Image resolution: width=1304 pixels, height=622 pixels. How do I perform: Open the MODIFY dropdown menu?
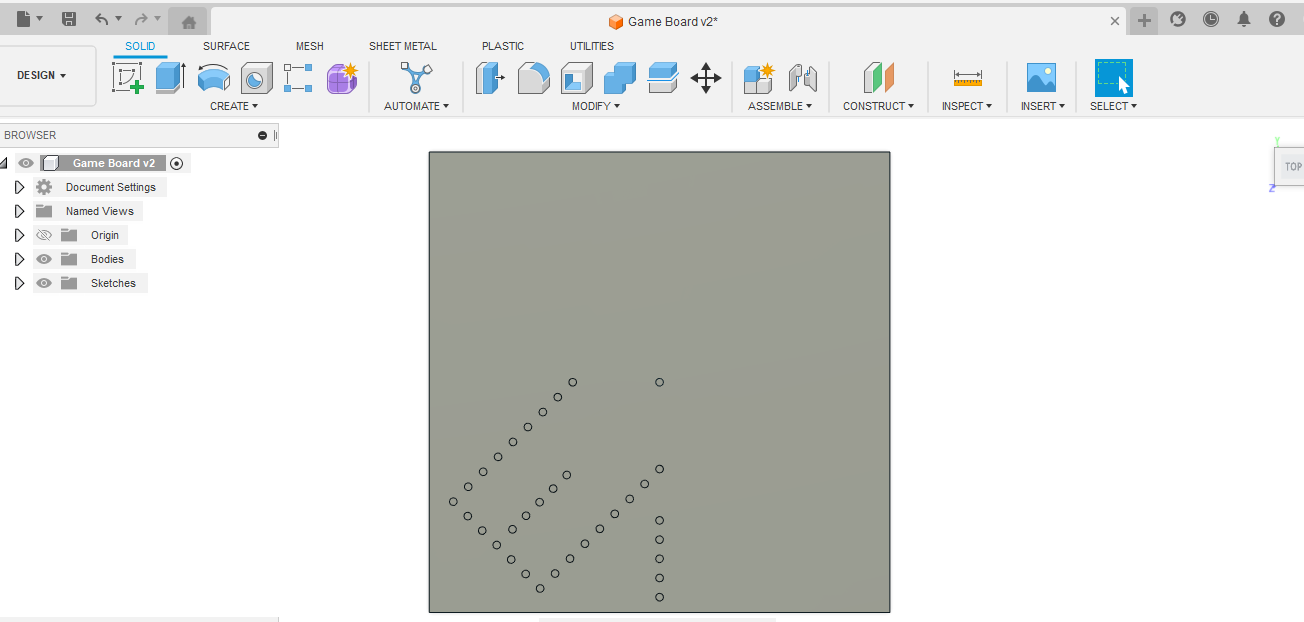tap(596, 106)
